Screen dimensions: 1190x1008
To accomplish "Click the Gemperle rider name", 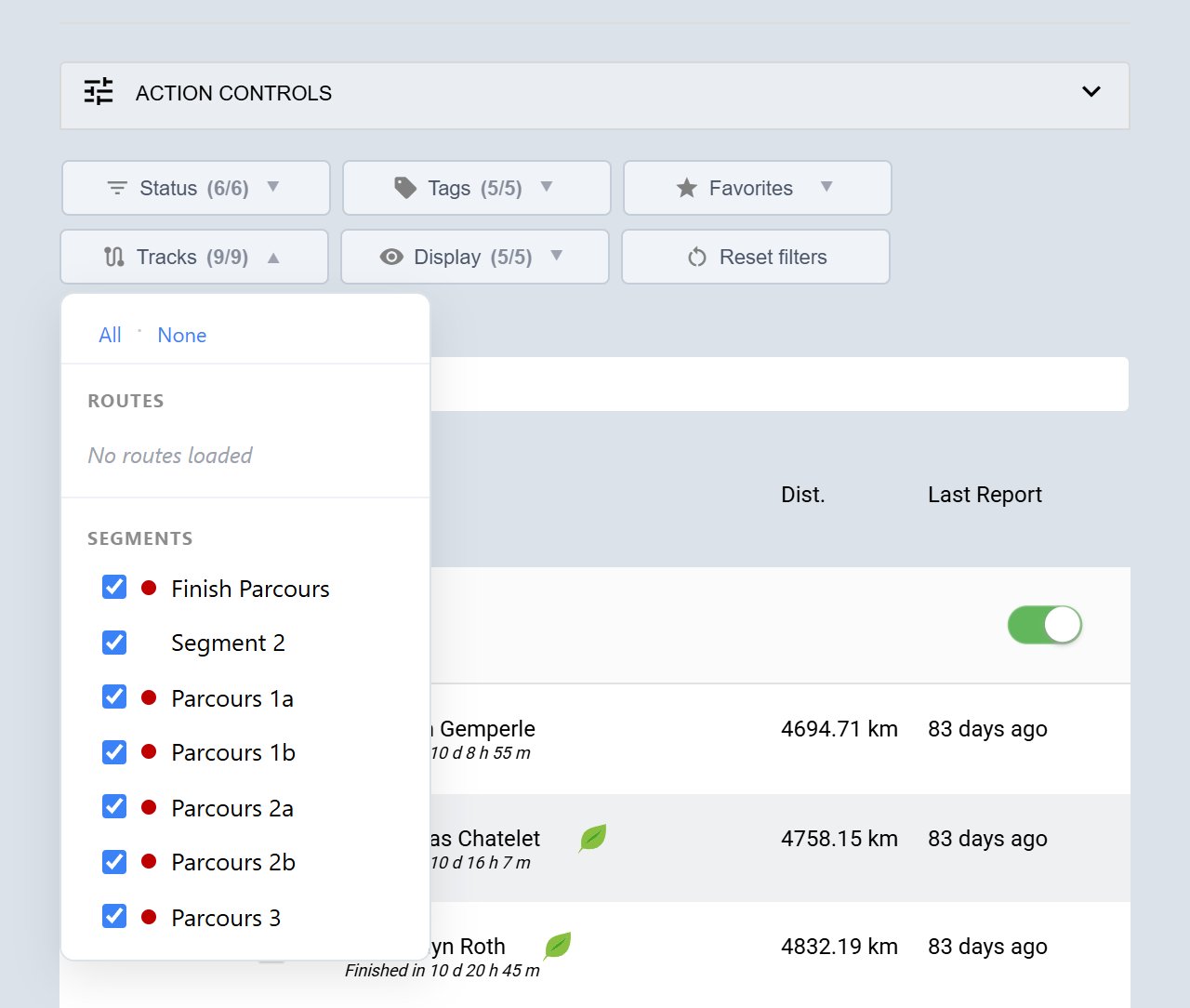I will [x=487, y=729].
